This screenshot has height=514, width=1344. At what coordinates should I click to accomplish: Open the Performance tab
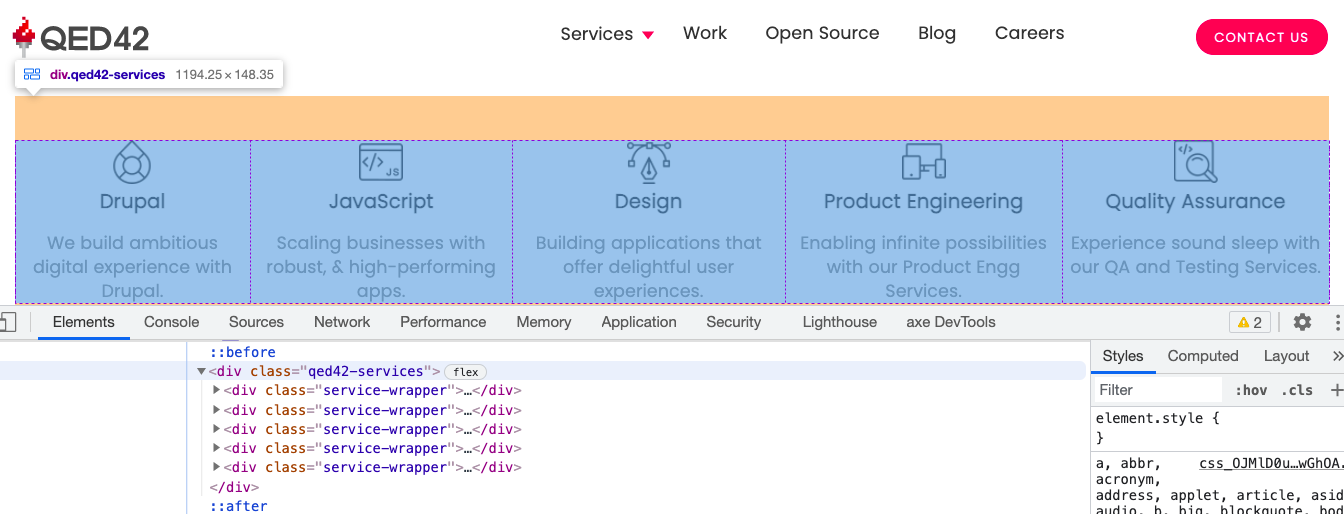coord(443,322)
